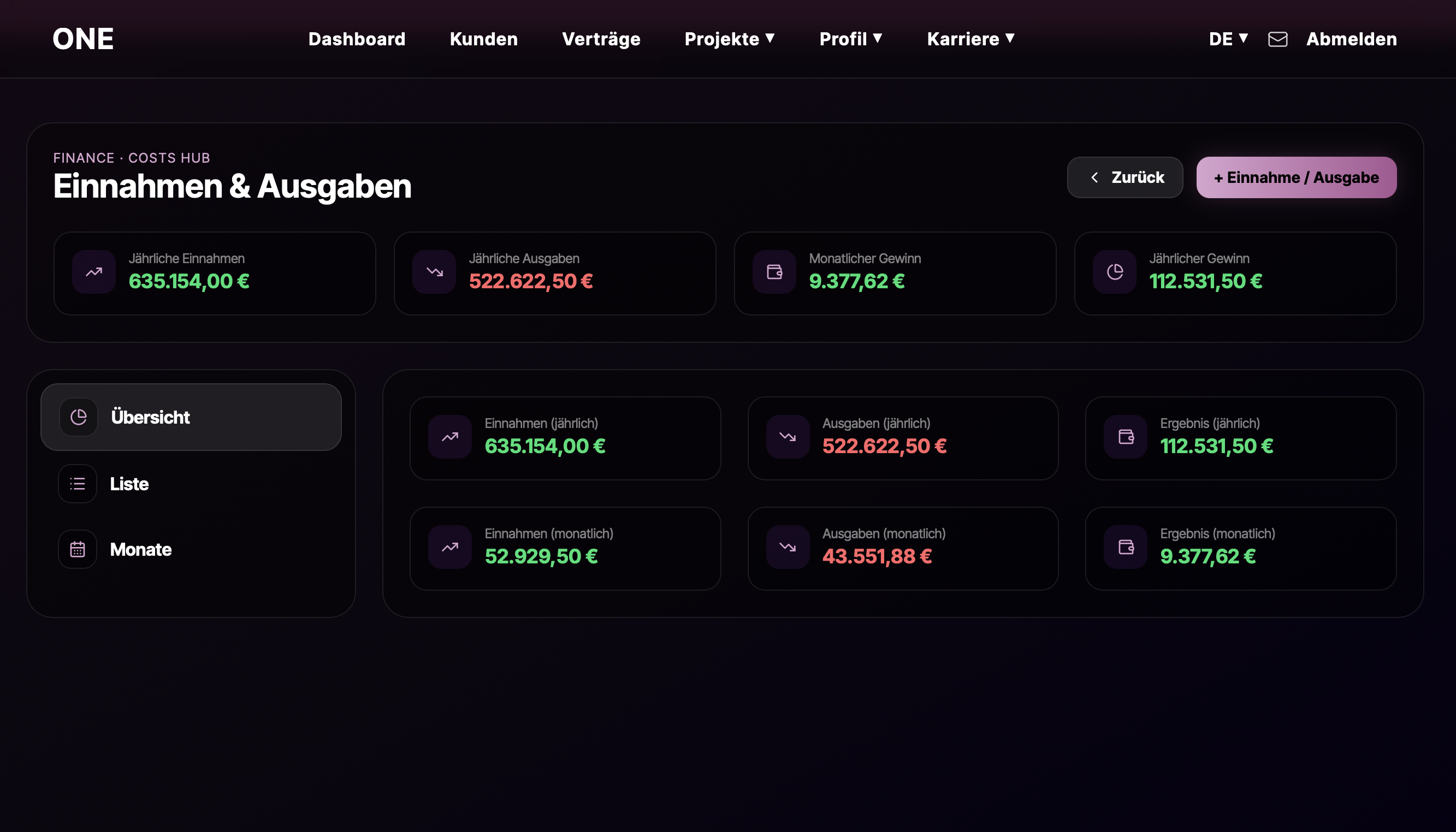
Task: Click trend-down icon in Ausgaben (monatlich) card
Action: 787,547
